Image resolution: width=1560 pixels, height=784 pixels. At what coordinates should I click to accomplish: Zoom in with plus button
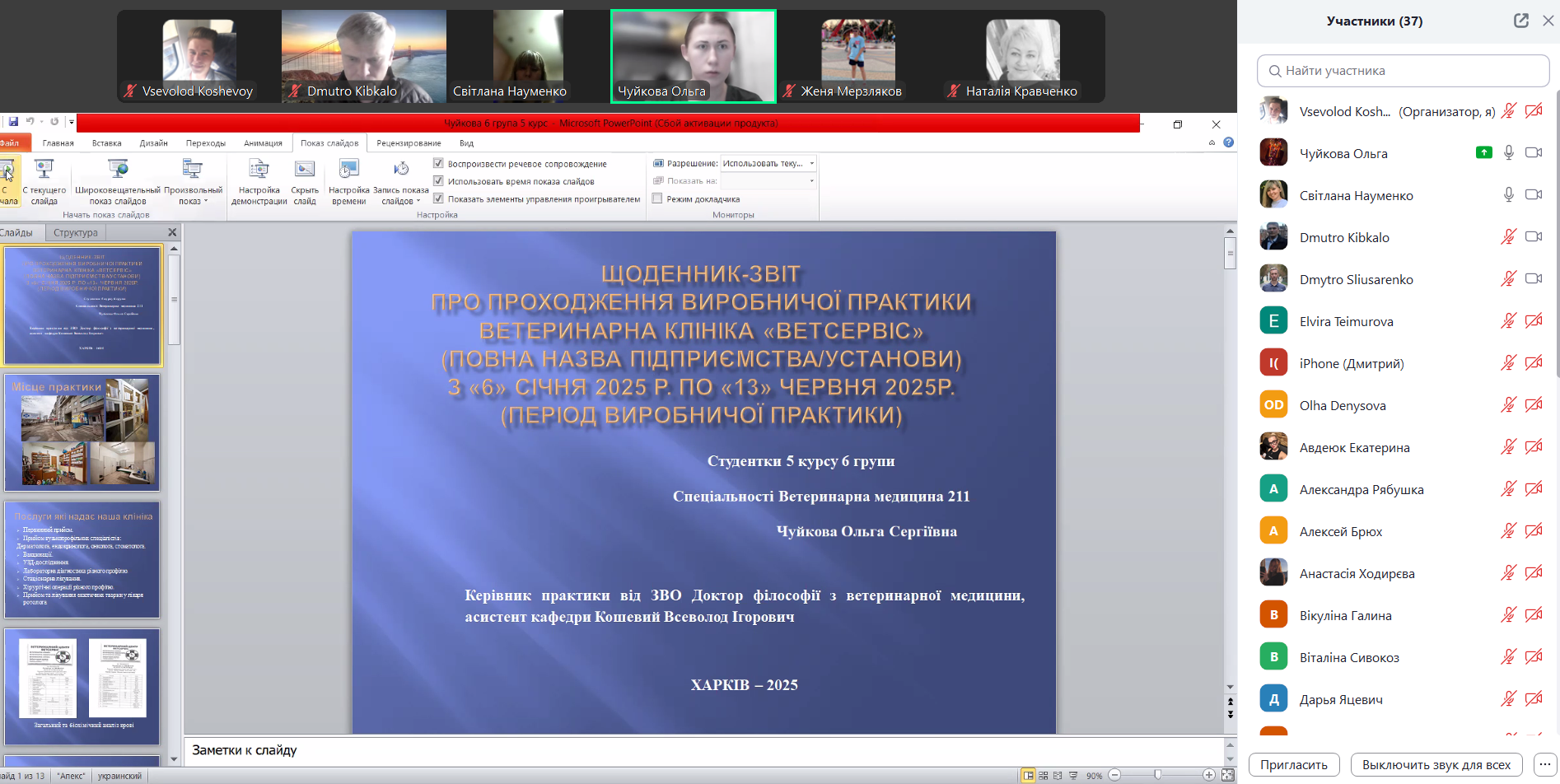1208,775
